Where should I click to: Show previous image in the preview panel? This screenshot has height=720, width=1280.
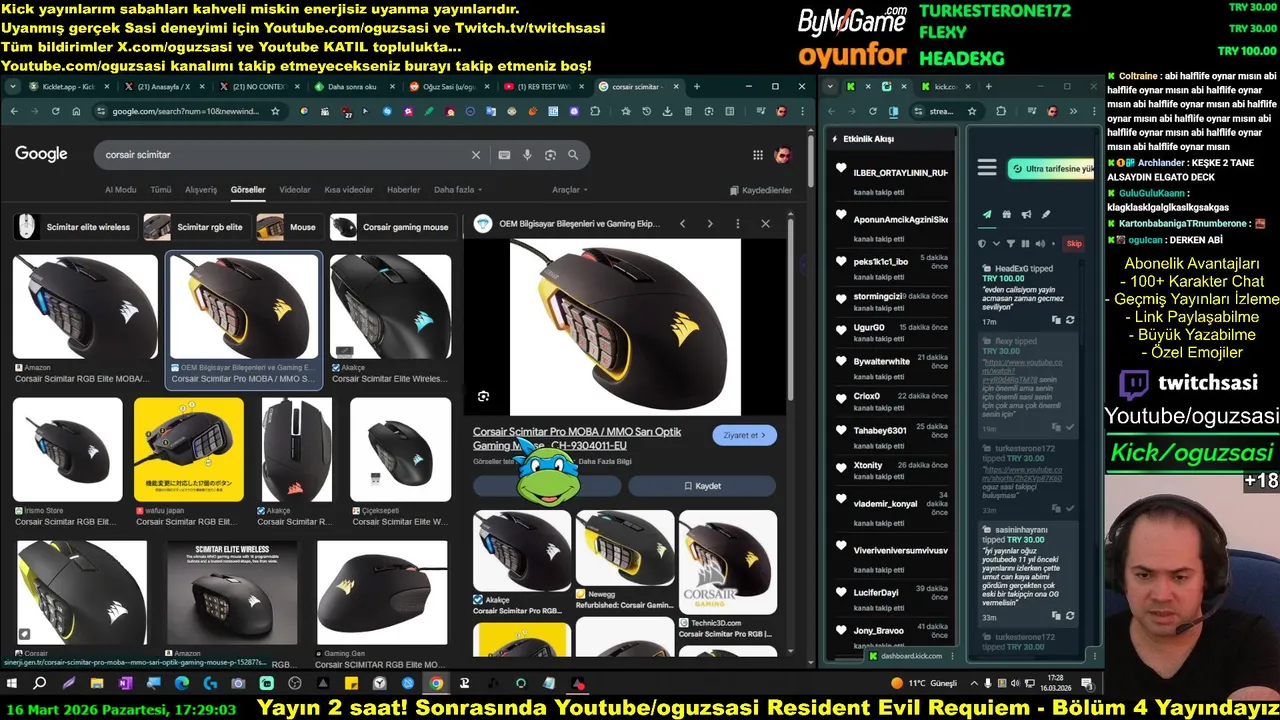(683, 224)
